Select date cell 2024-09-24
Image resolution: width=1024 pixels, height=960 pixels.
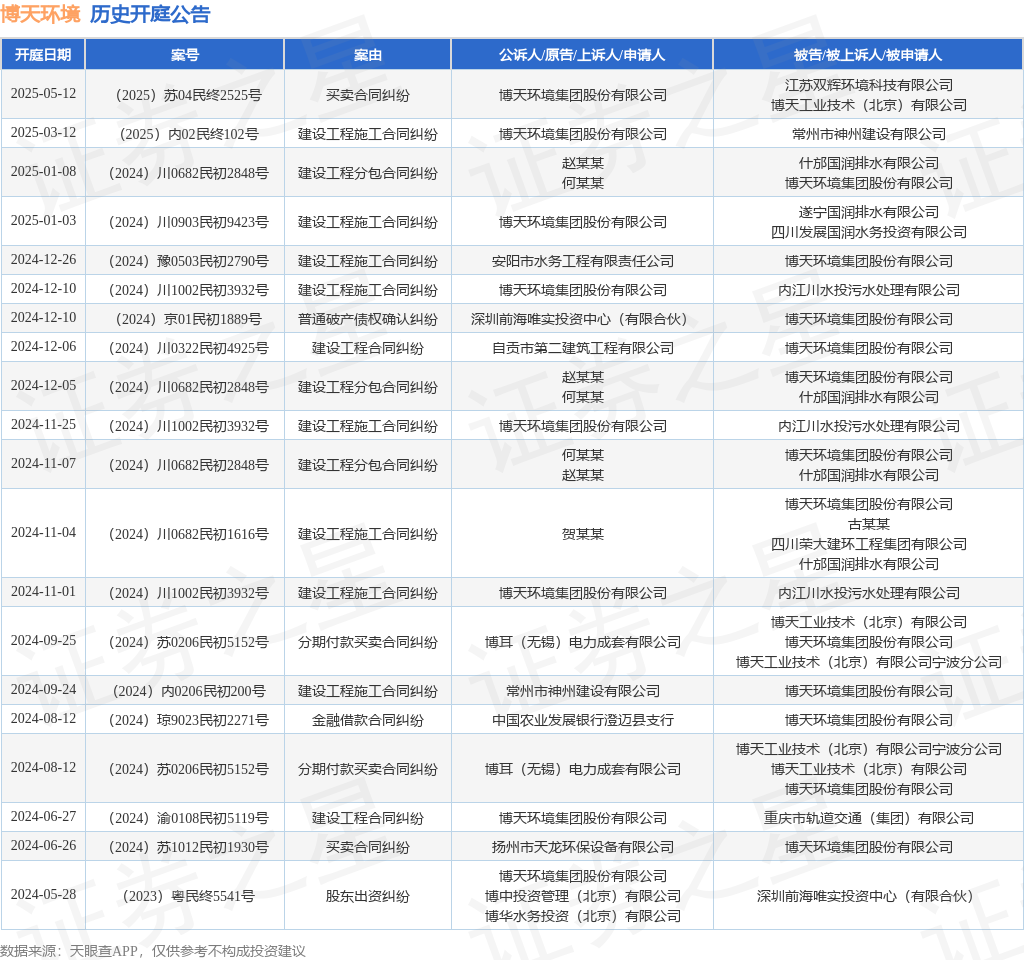coord(43,689)
